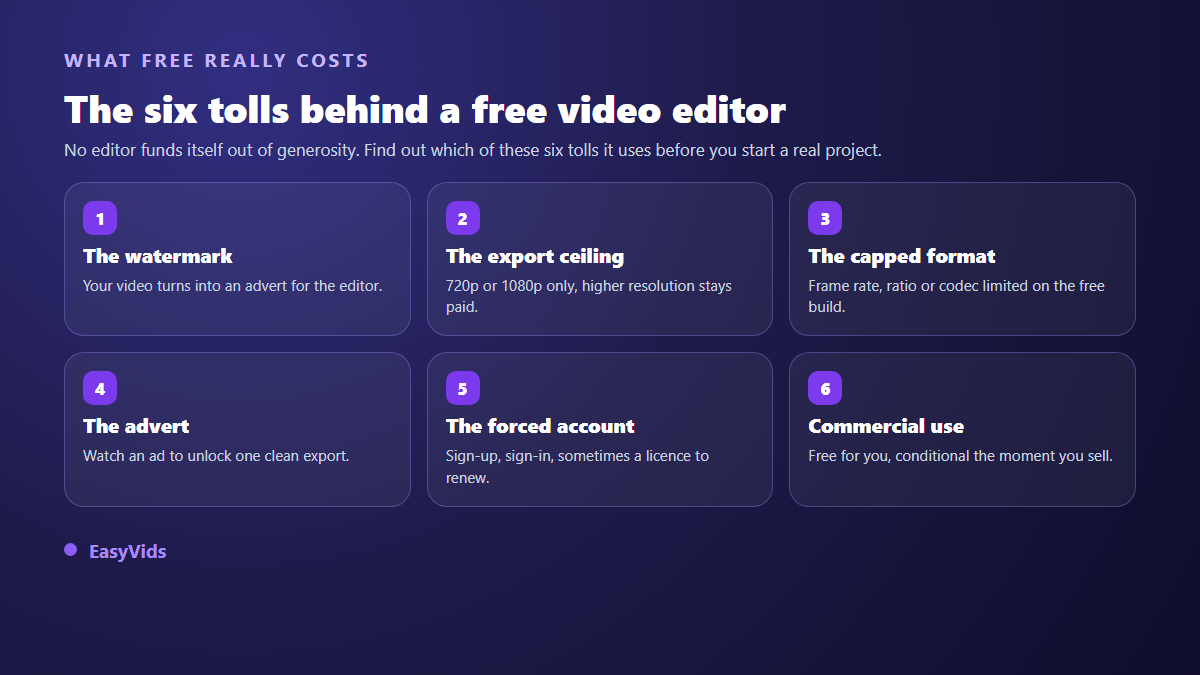
Task: Click the title 'The six tolls behind a free video editor'
Action: [425, 109]
